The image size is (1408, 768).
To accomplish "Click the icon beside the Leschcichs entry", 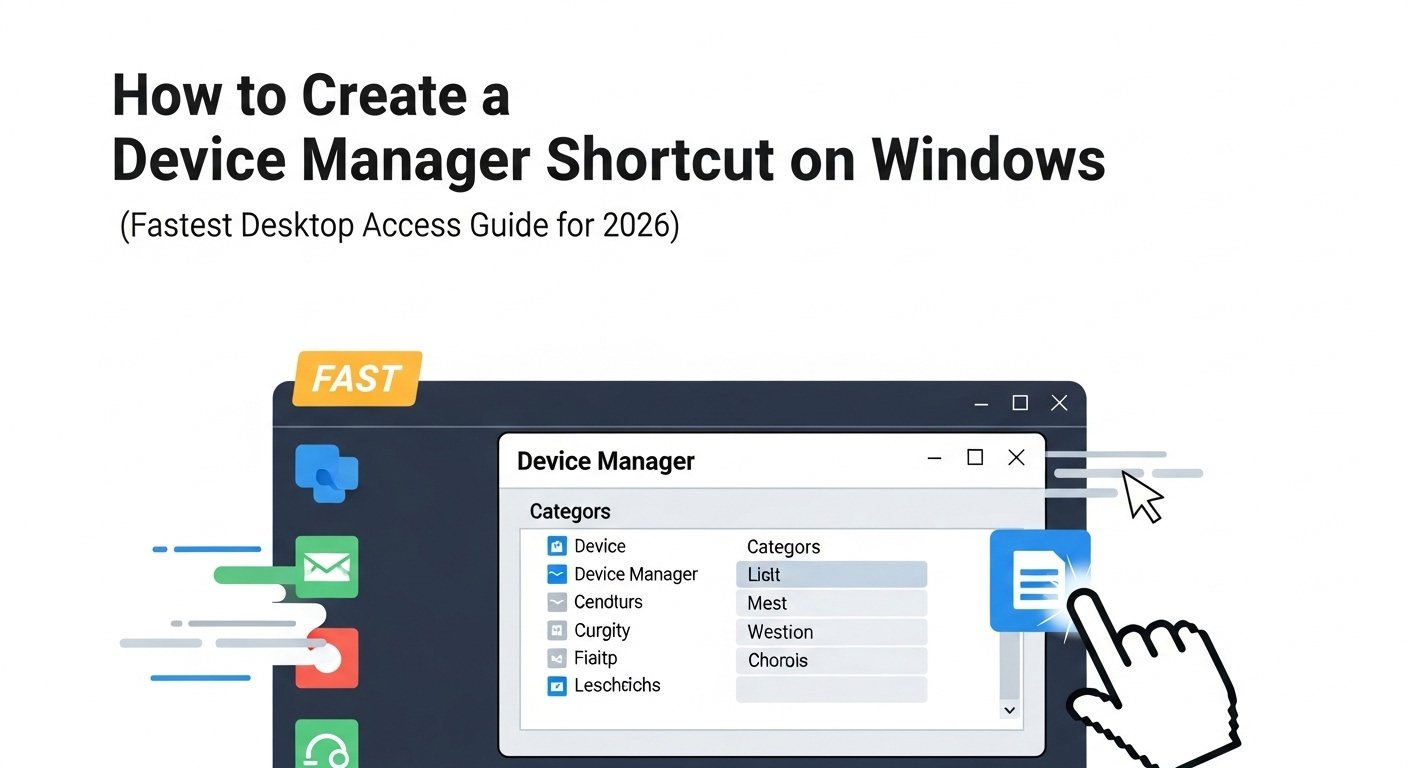I will [557, 686].
